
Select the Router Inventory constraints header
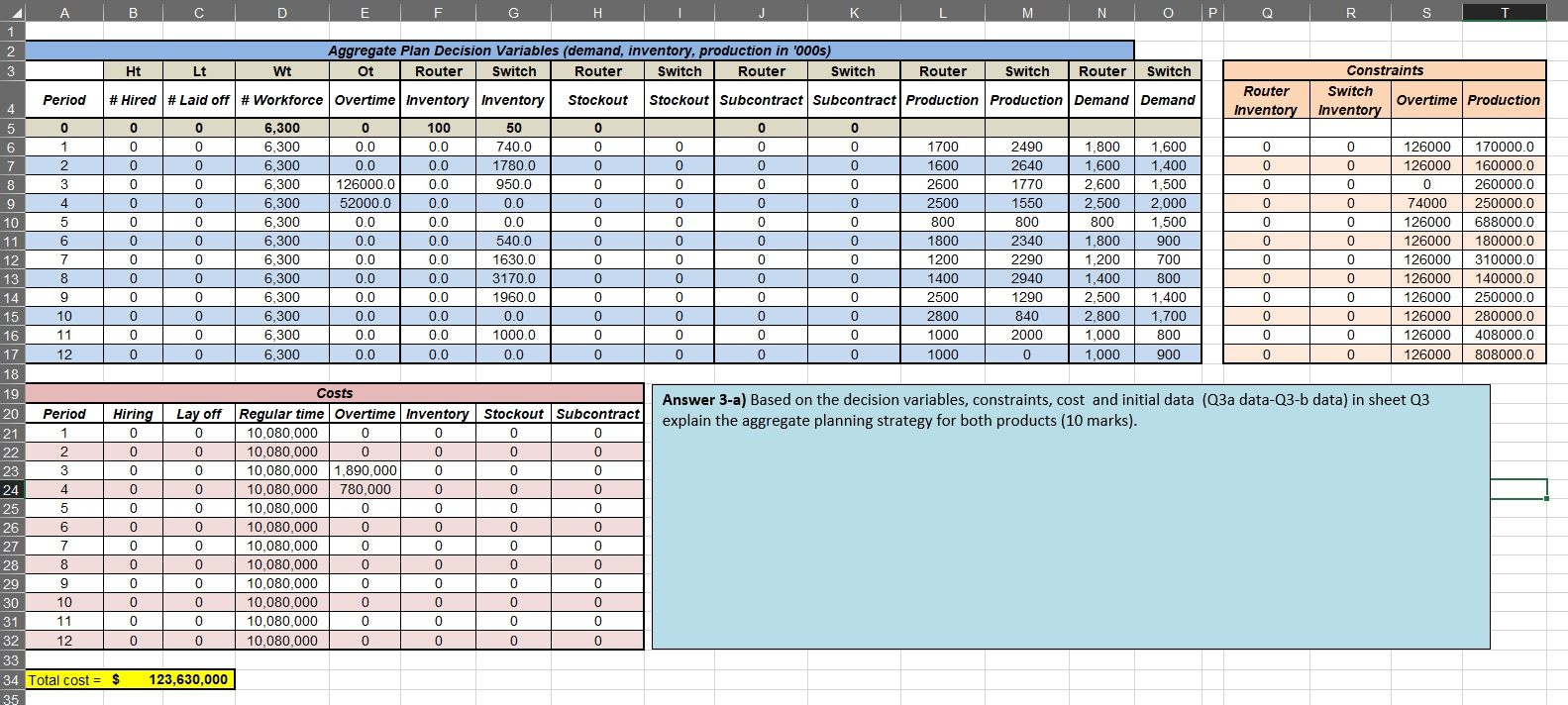(1266, 100)
